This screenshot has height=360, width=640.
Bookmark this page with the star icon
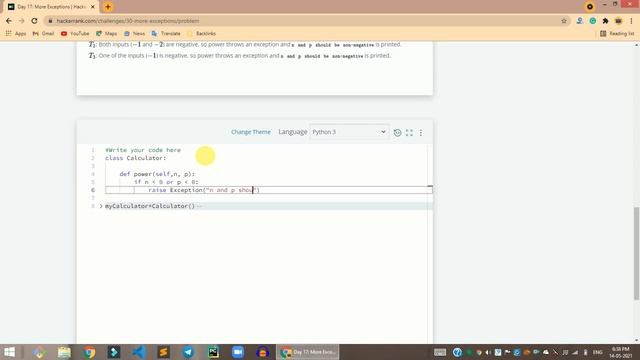pyautogui.click(x=564, y=21)
